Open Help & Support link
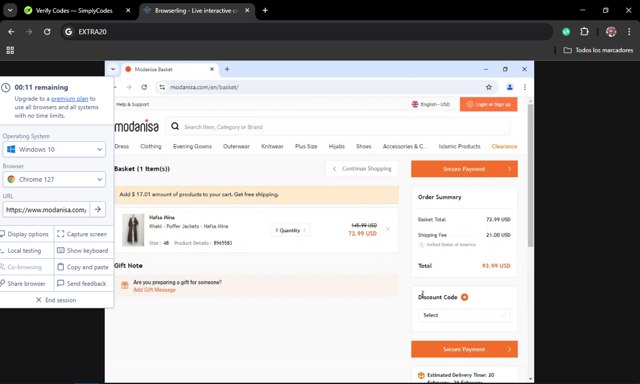This screenshot has width=640, height=384. 132,104
